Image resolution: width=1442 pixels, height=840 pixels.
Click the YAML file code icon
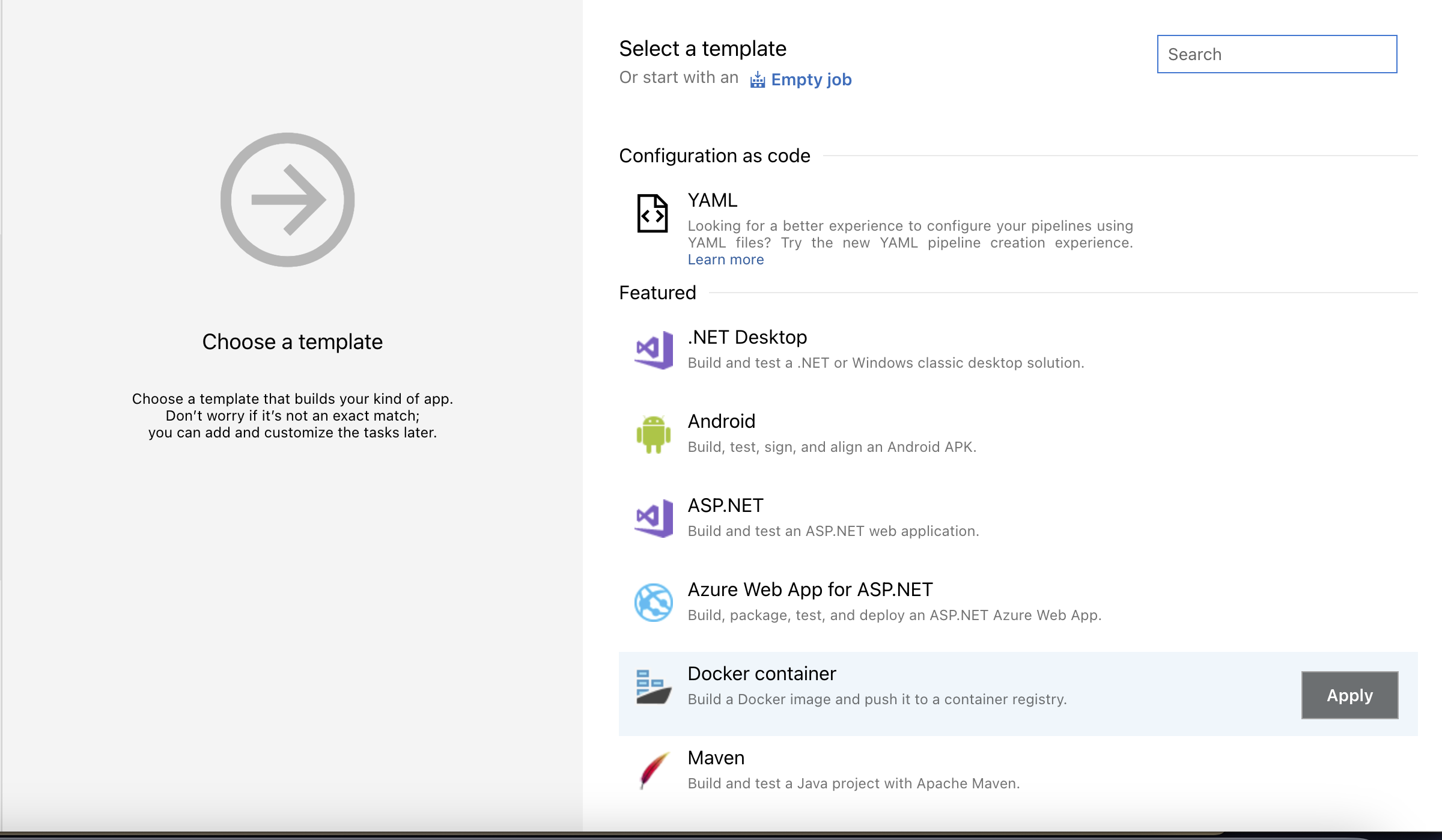[653, 213]
